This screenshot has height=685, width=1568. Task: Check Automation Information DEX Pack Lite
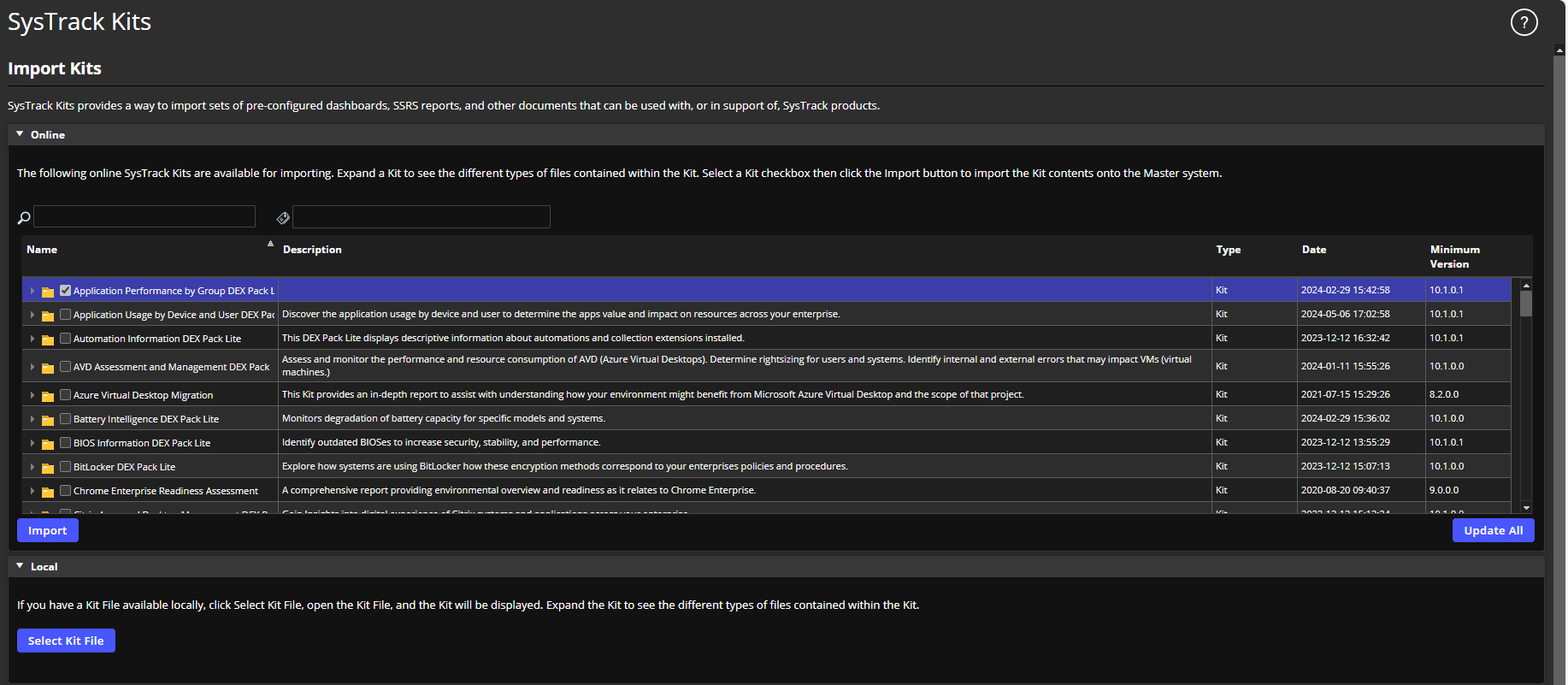click(65, 339)
